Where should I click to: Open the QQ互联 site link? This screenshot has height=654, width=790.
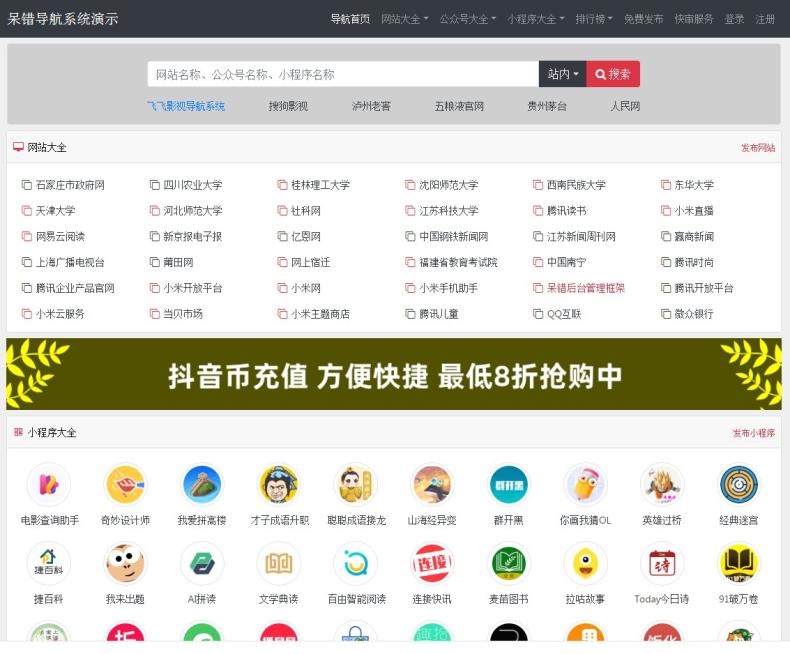tap(564, 314)
